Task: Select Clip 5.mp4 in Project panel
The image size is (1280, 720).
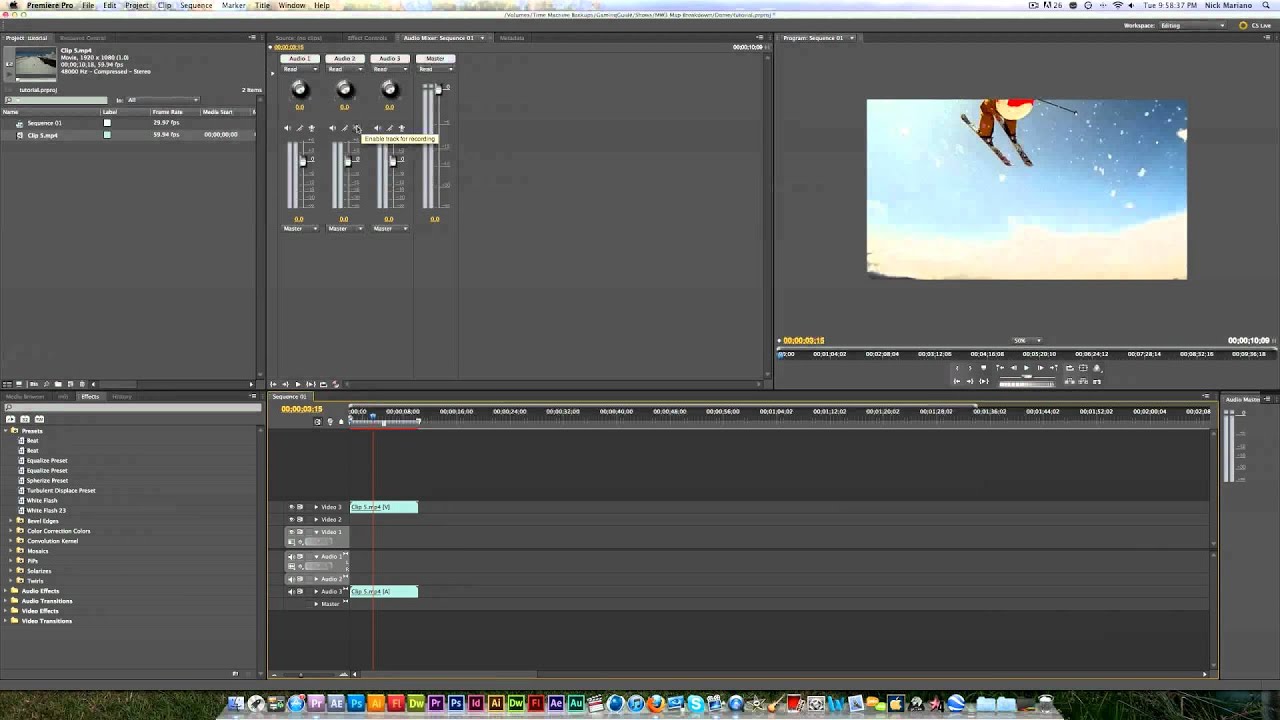Action: click(x=42, y=135)
